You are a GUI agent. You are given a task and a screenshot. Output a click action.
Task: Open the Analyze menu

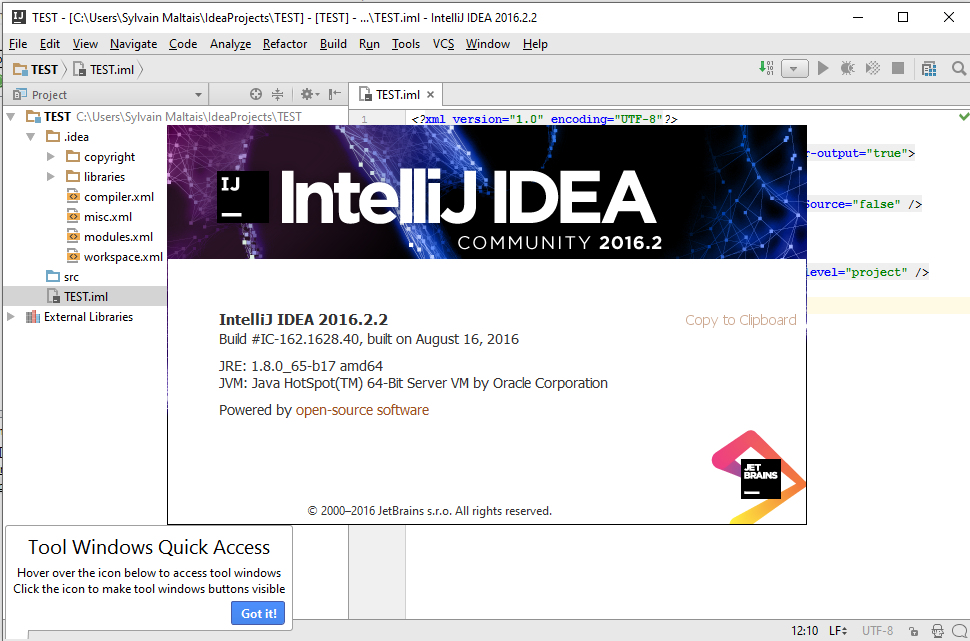pyautogui.click(x=230, y=43)
